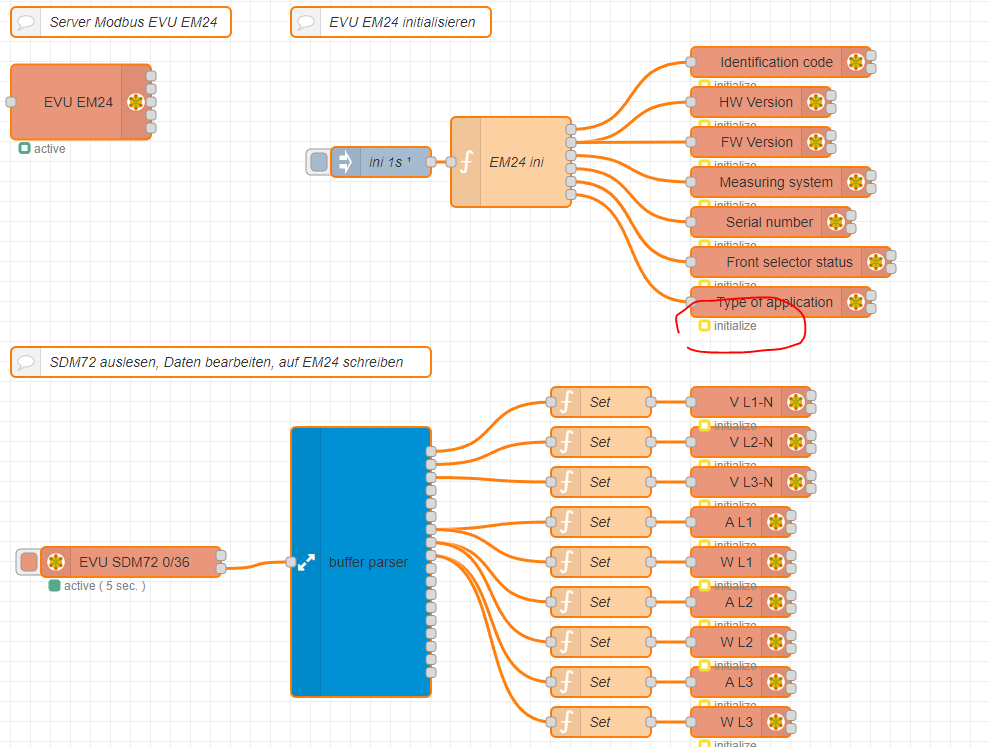This screenshot has height=747, width=989.
Task: Select the SDM72 auslesen comment node
Action: point(221,362)
